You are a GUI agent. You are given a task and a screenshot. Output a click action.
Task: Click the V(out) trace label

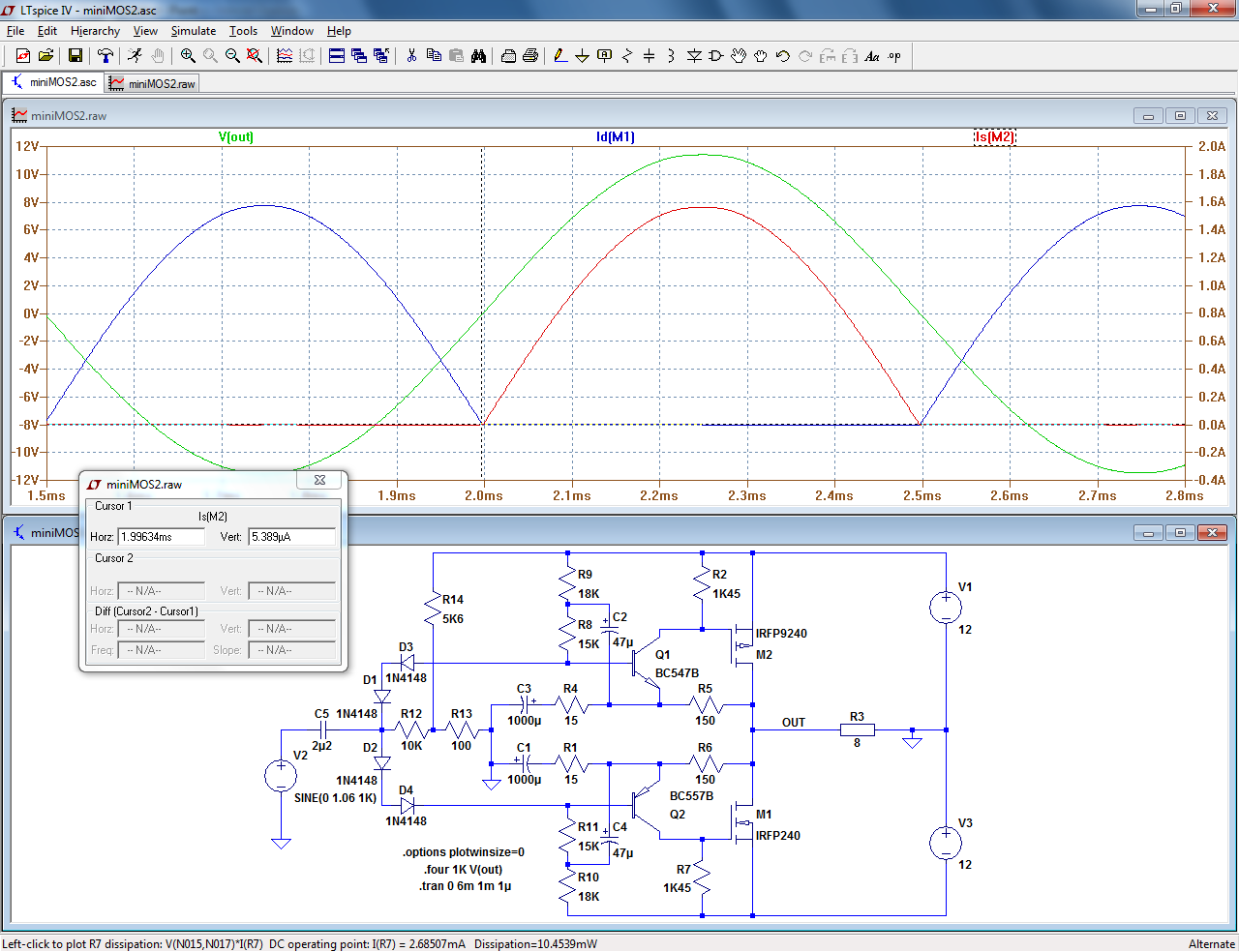[x=236, y=136]
